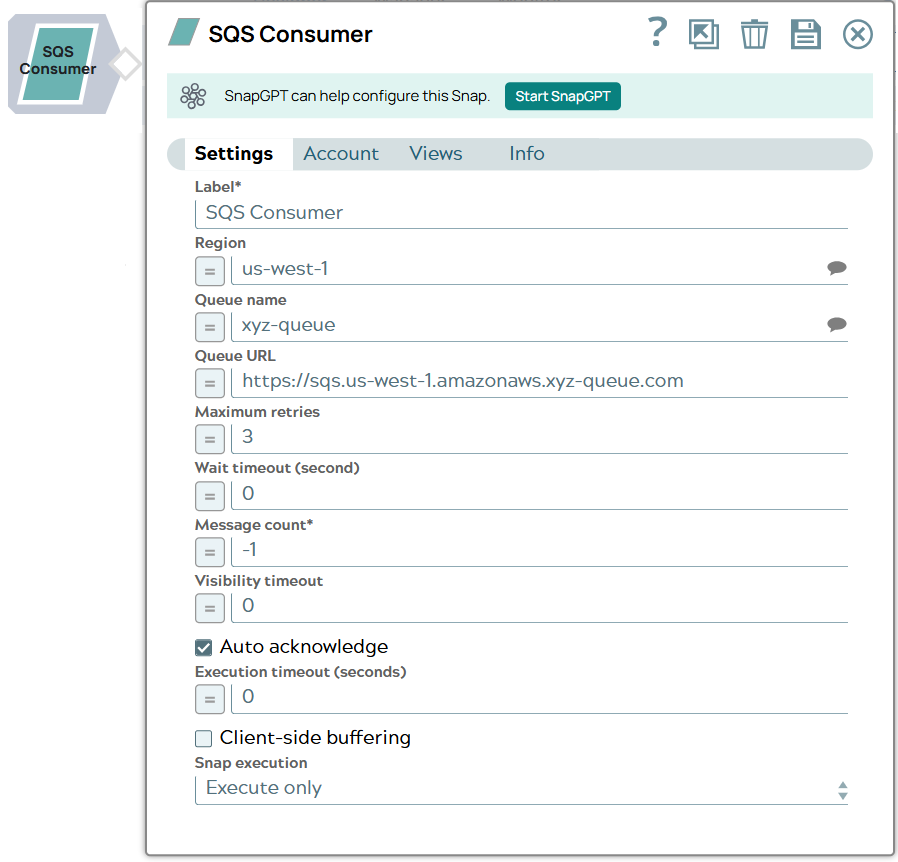The height and width of the screenshot is (862, 898).
Task: Open the Snap execution dropdown
Action: (x=520, y=788)
